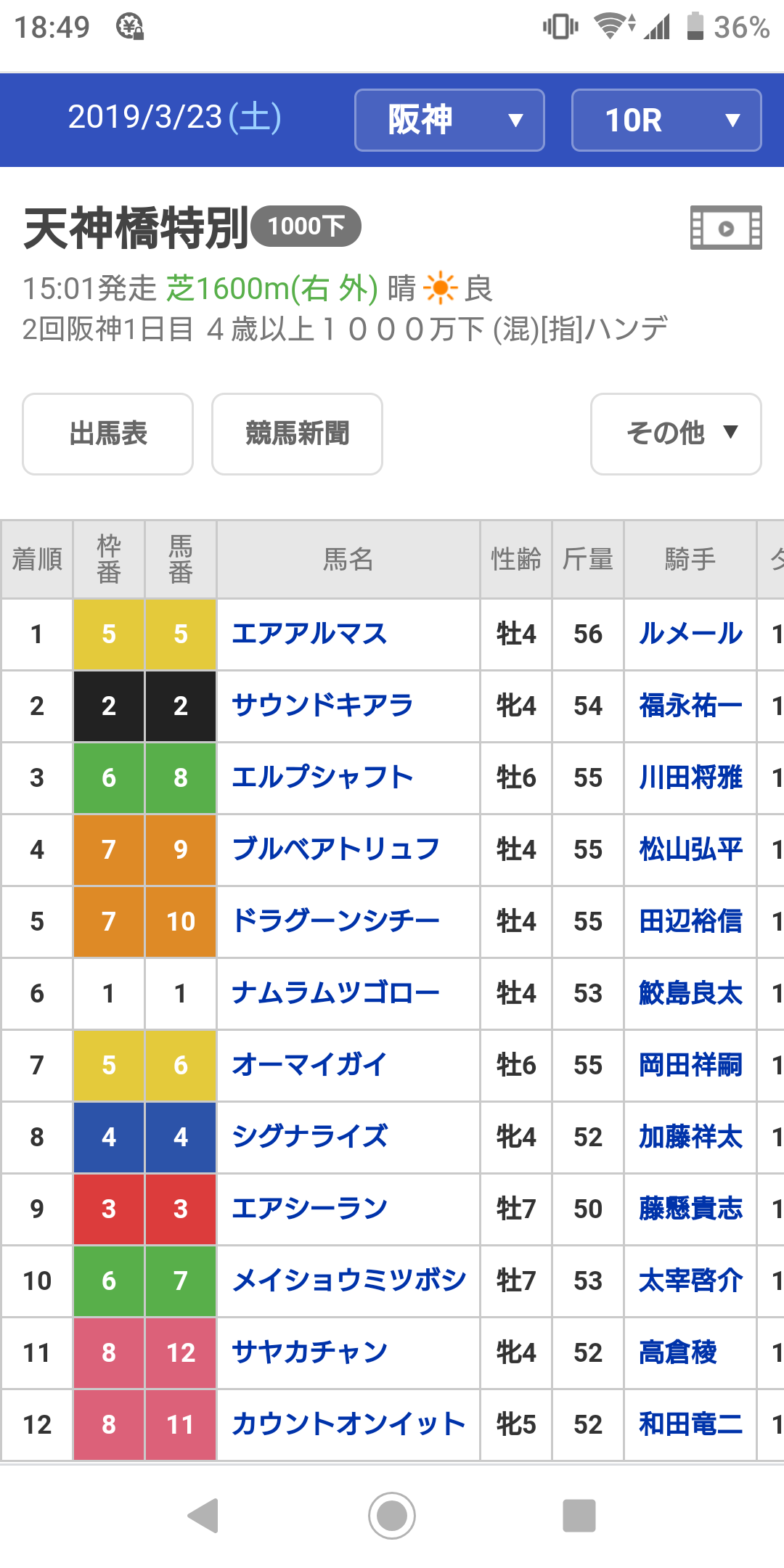The width and height of the screenshot is (784, 1568).
Task: Tap the yen lock notification icon
Action: pos(130,27)
